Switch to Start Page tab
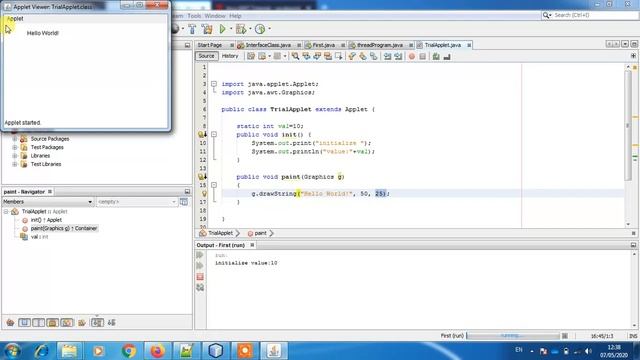The width and height of the screenshot is (640, 360). pyautogui.click(x=210, y=45)
